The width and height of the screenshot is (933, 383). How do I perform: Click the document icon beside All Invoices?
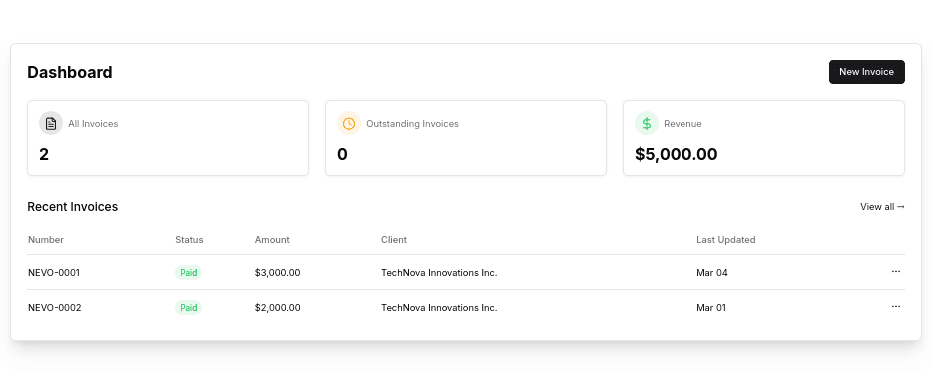pyautogui.click(x=51, y=124)
